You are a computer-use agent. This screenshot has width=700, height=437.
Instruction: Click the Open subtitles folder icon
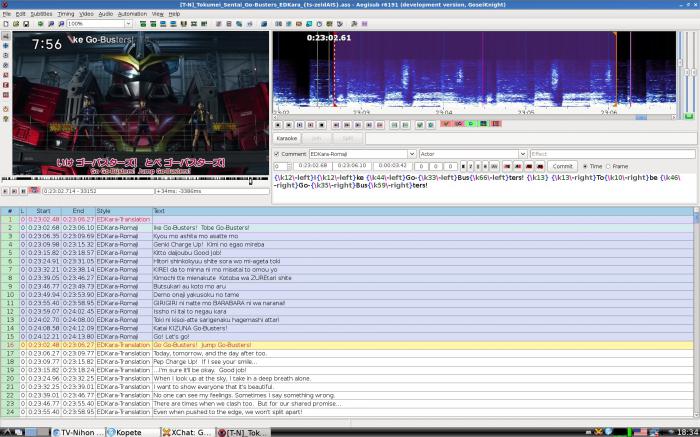(16, 24)
